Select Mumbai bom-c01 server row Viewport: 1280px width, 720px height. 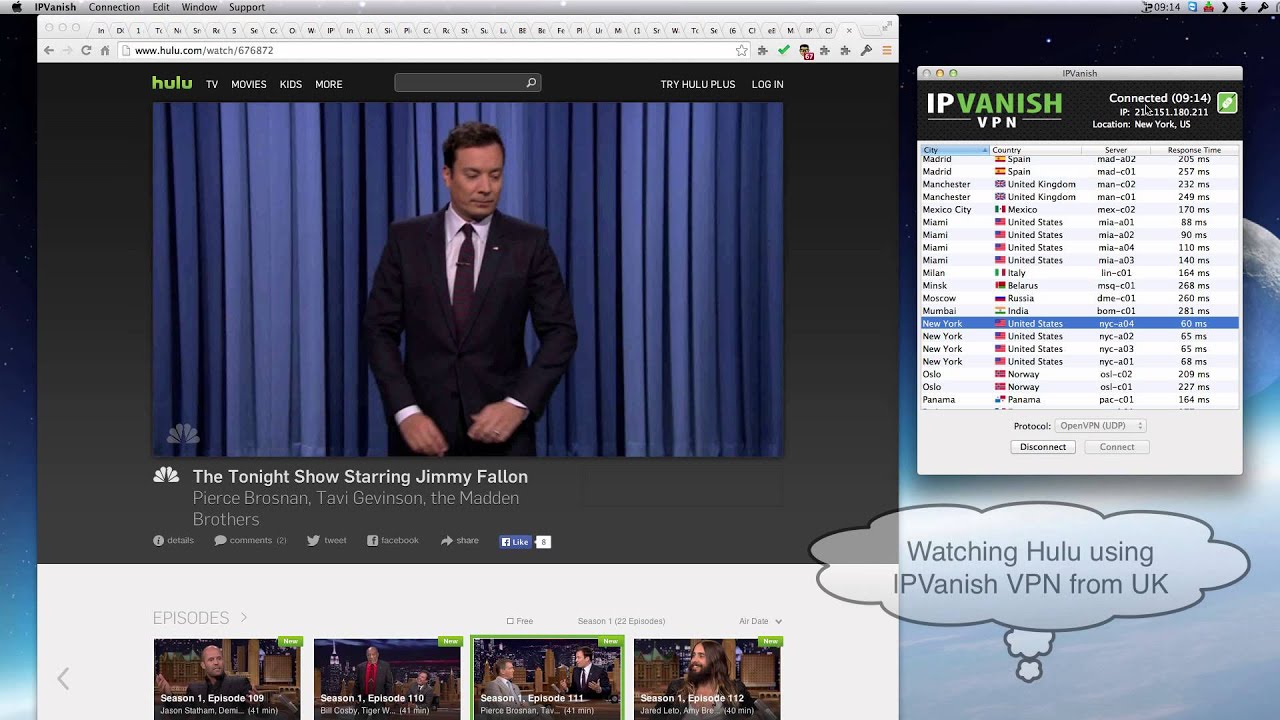pos(1079,311)
